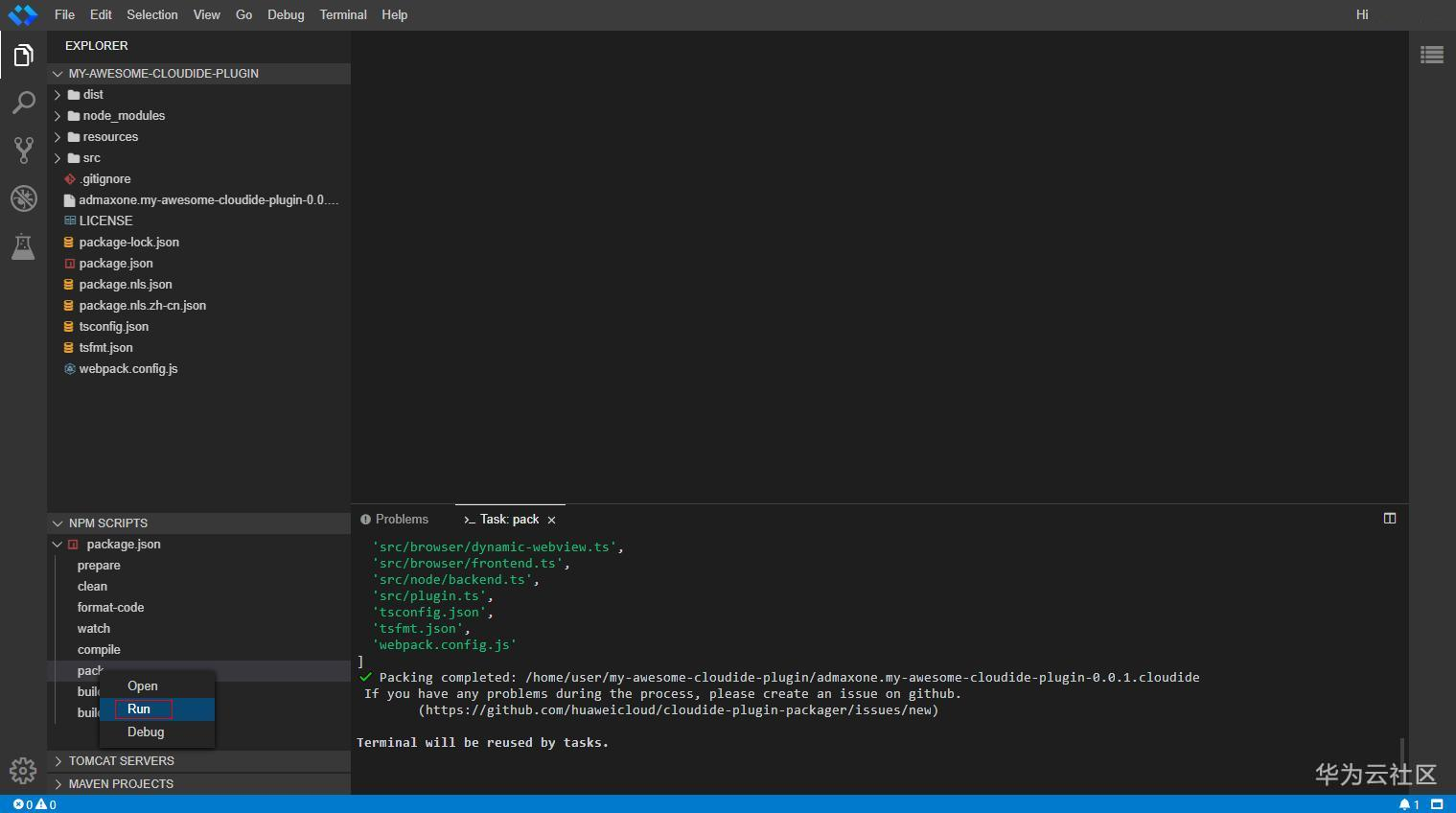Open webpack.config.js in the explorer
This screenshot has width=1456, height=813.
(x=128, y=368)
